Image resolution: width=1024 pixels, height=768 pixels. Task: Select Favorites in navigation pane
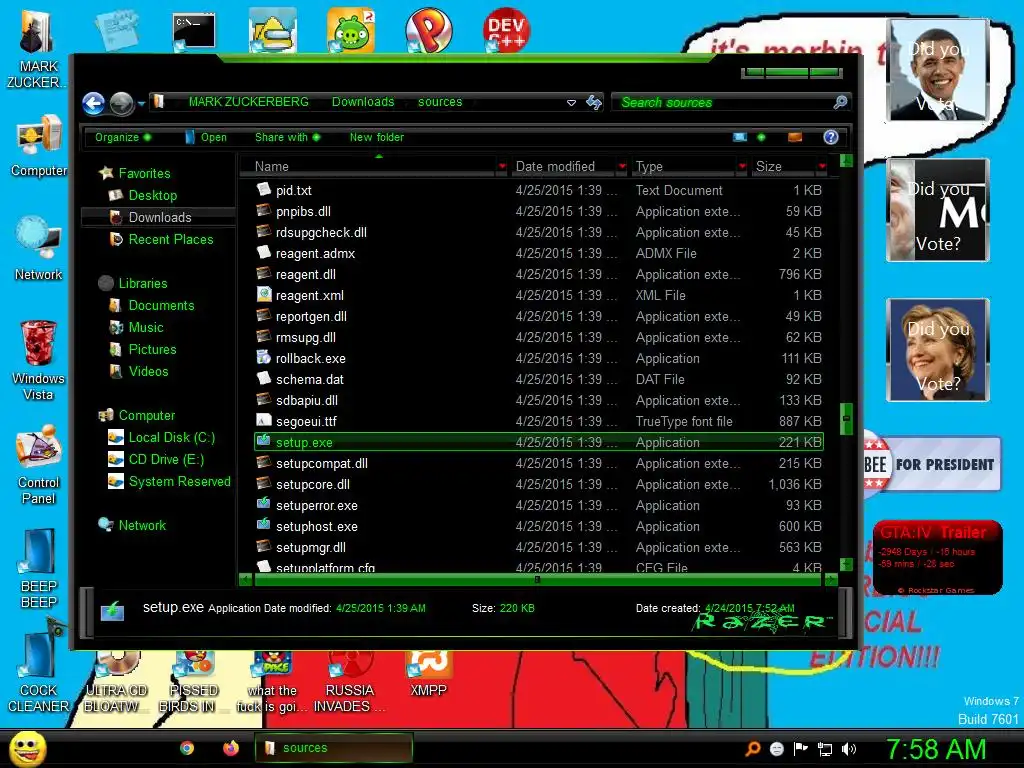coord(144,173)
